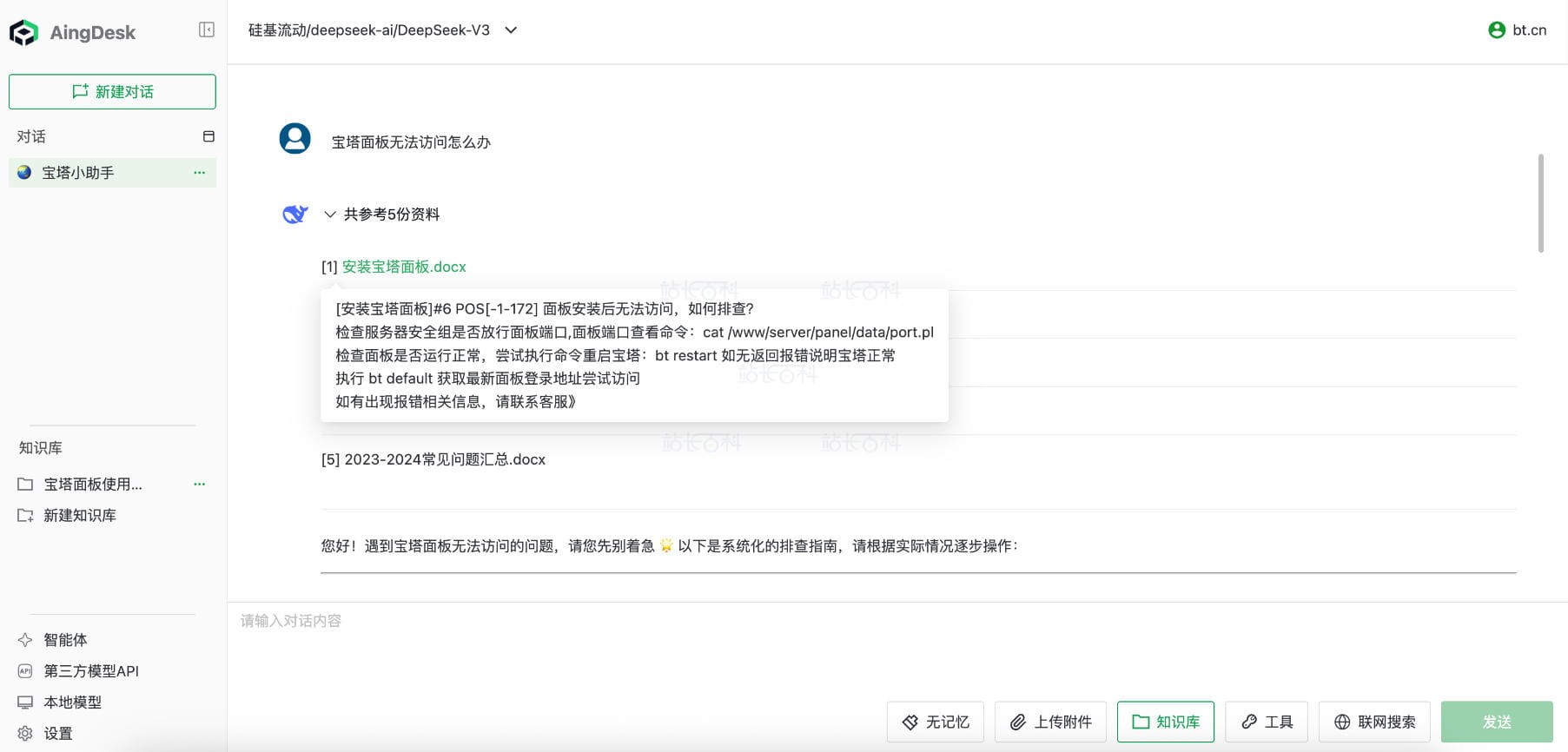Start a new chat with 新建对话
1568x752 pixels.
click(112, 92)
